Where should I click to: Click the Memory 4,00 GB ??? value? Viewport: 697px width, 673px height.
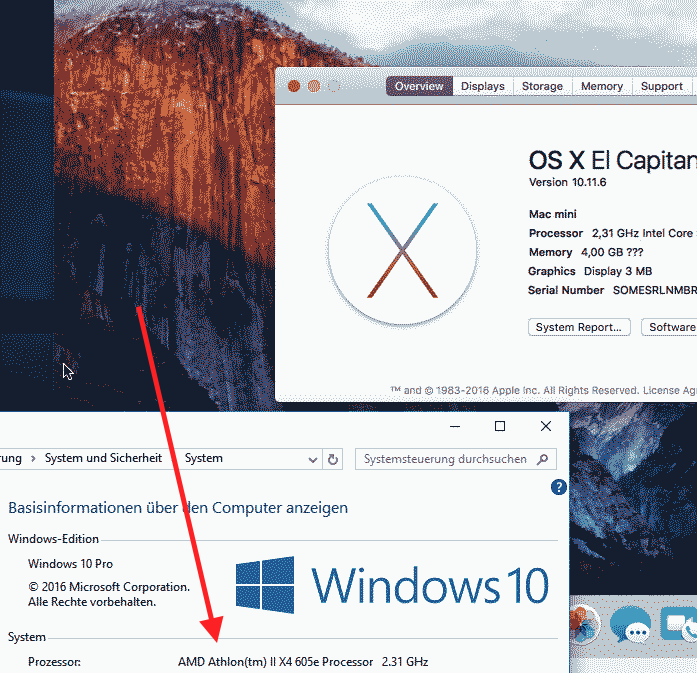[x=612, y=252]
